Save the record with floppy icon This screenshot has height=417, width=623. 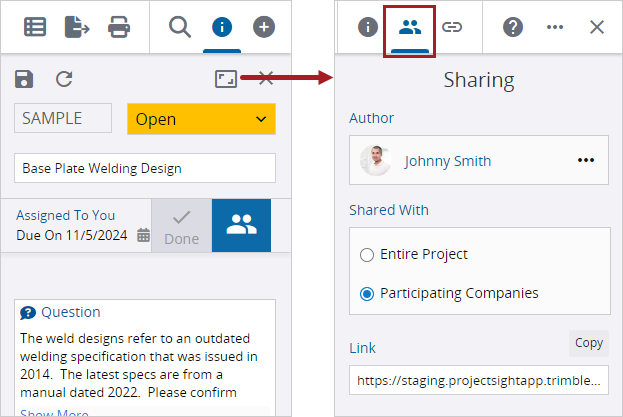click(x=24, y=79)
